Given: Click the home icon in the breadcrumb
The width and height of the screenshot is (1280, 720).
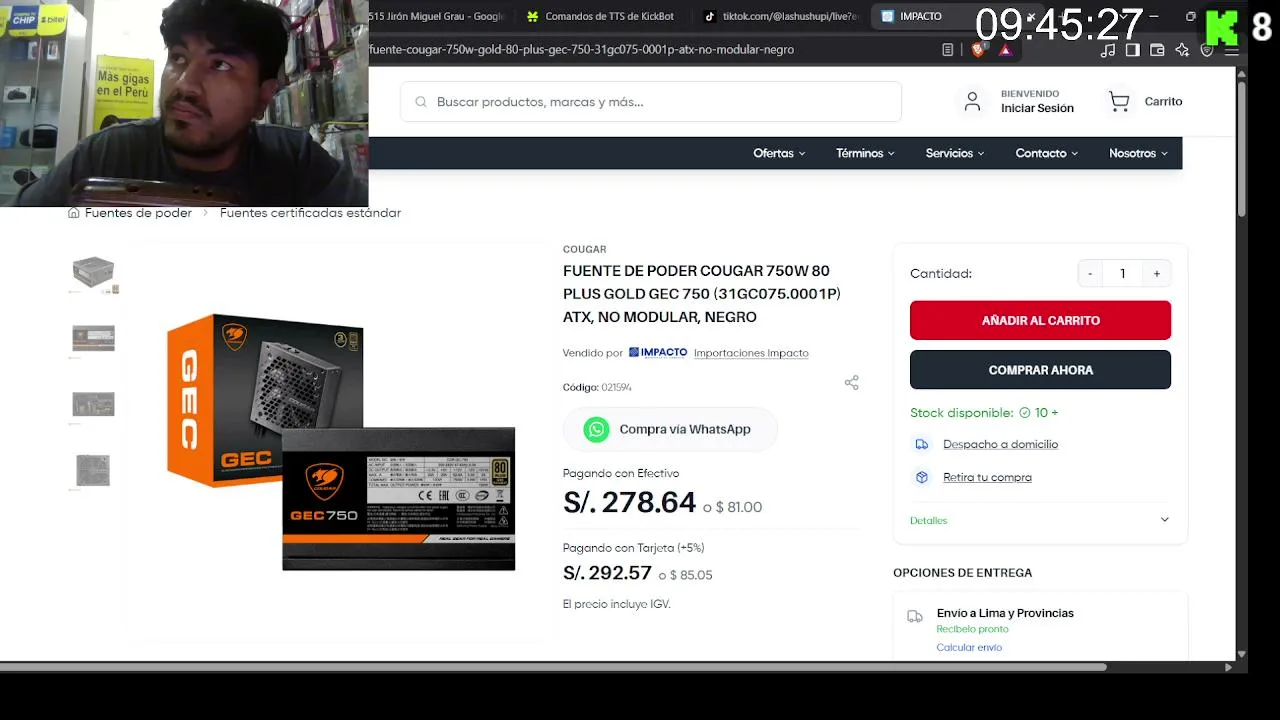Looking at the screenshot, I should (x=73, y=213).
